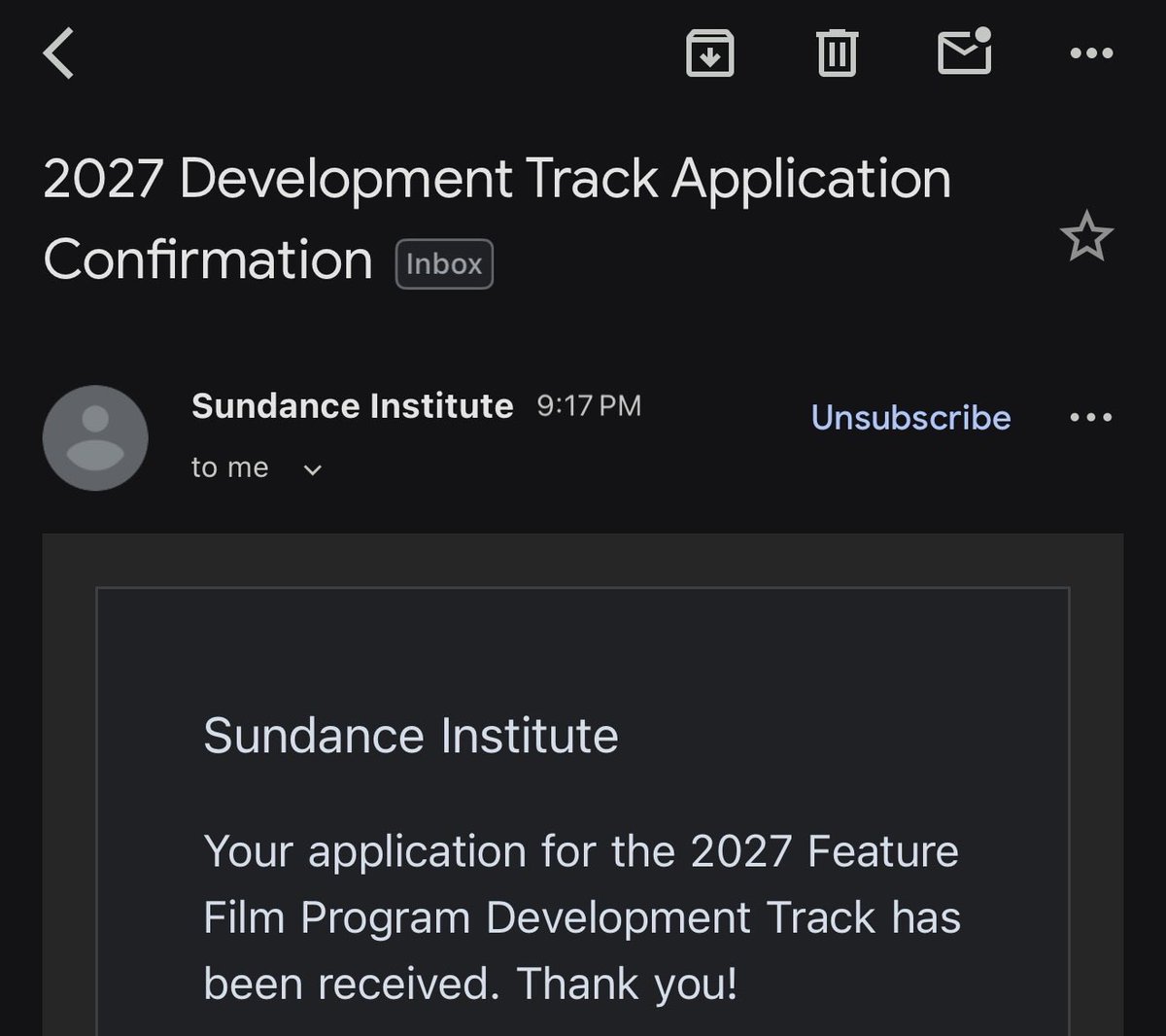
Task: Open message options next to Unsubscribe
Action: click(x=1091, y=418)
